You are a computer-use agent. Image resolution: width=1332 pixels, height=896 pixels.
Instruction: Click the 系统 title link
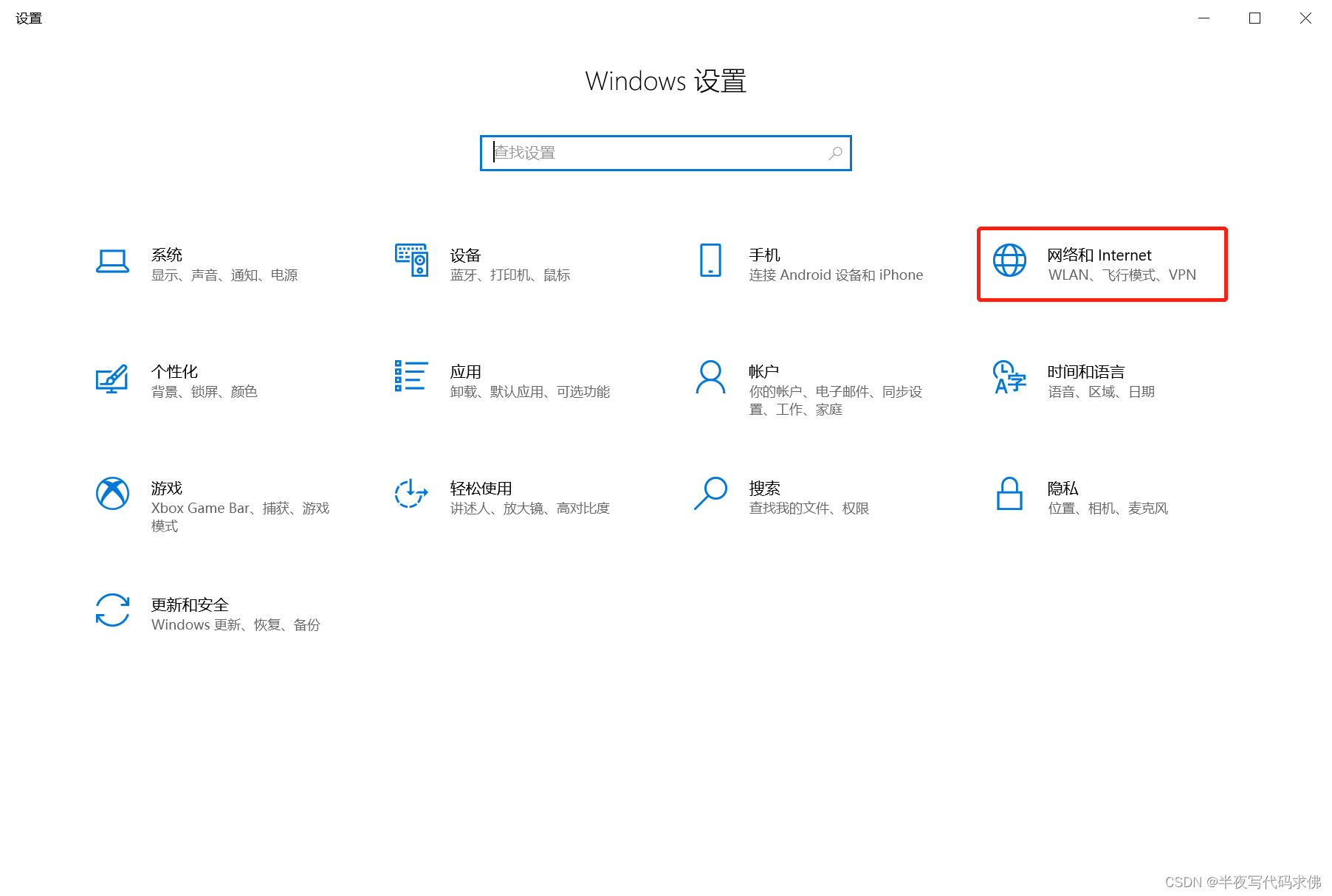tap(166, 255)
